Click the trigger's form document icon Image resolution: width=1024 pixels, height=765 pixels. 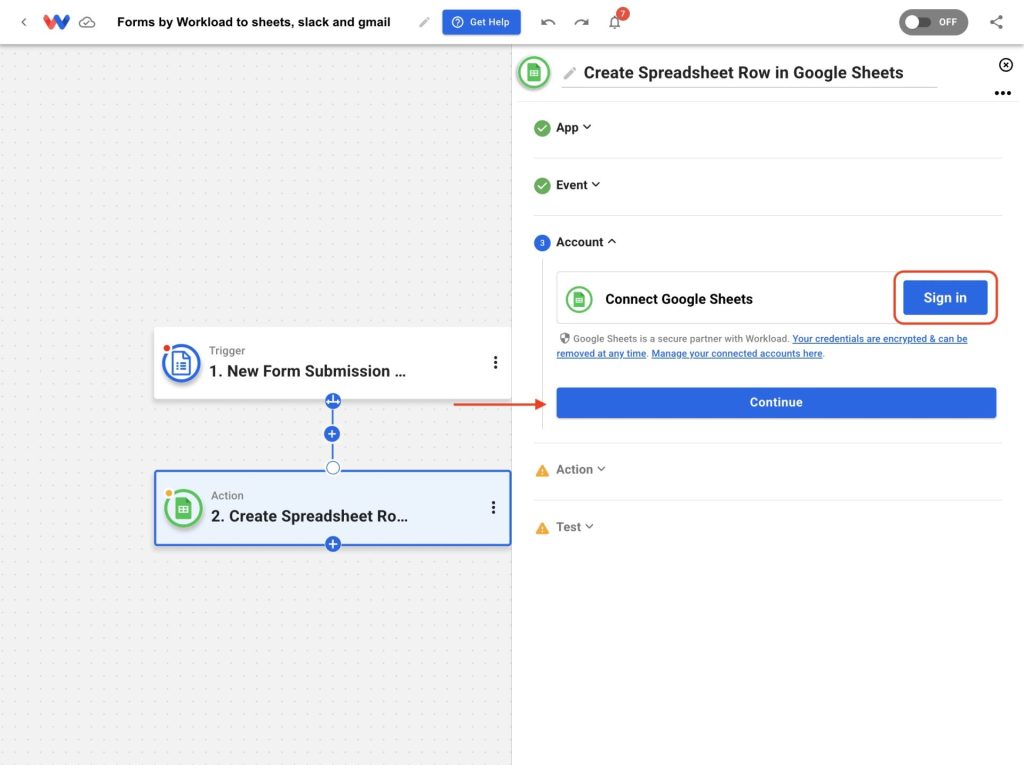(181, 363)
